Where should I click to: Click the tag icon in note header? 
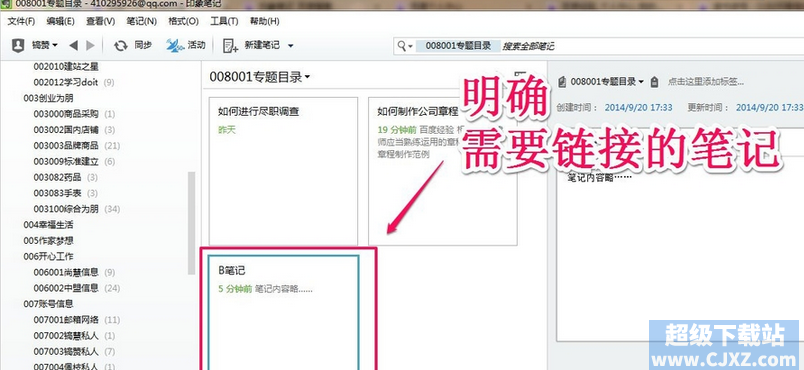pos(654,81)
